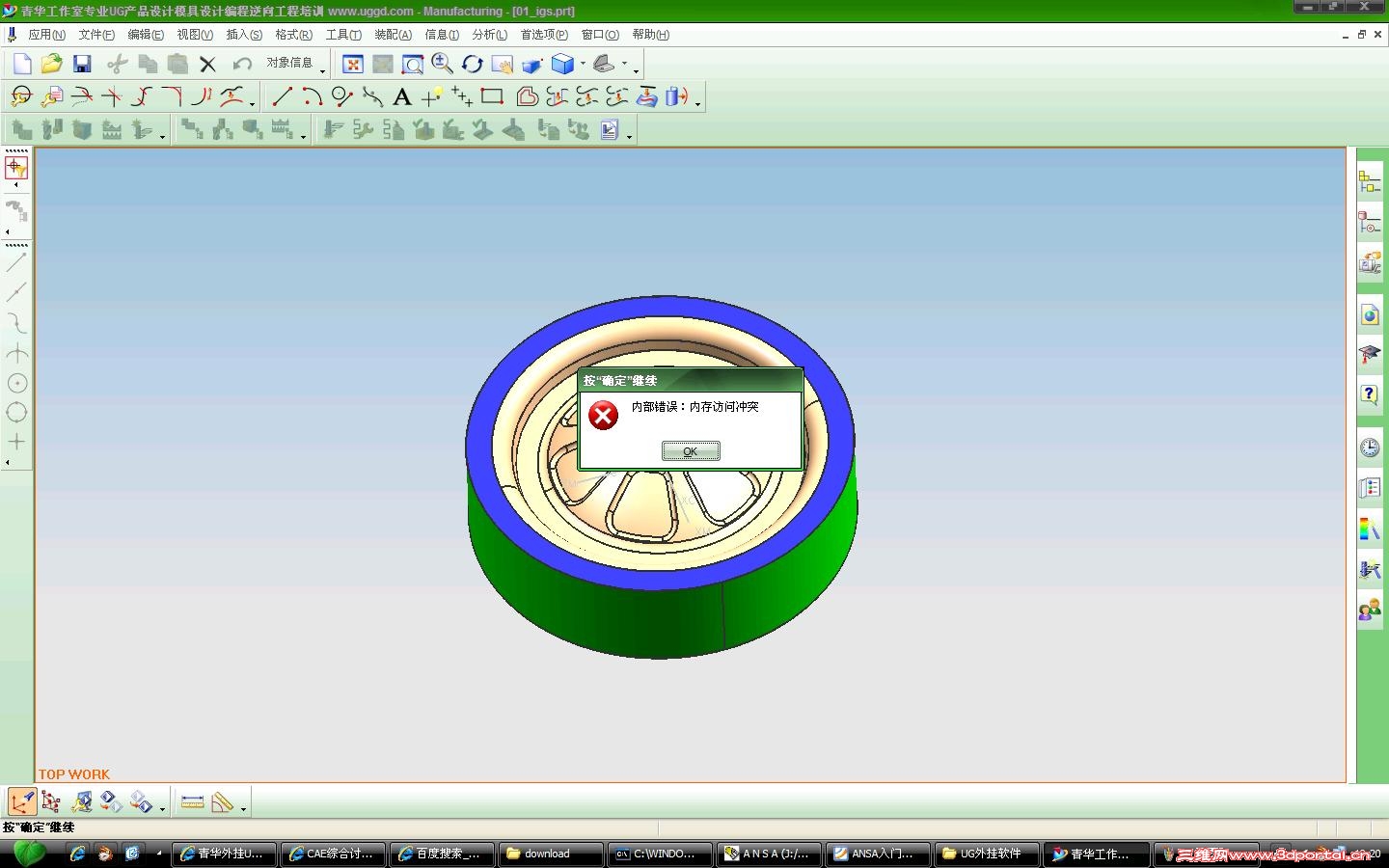The height and width of the screenshot is (868, 1389).
Task: Click the Point set icon with plus signs
Action: coord(462,96)
